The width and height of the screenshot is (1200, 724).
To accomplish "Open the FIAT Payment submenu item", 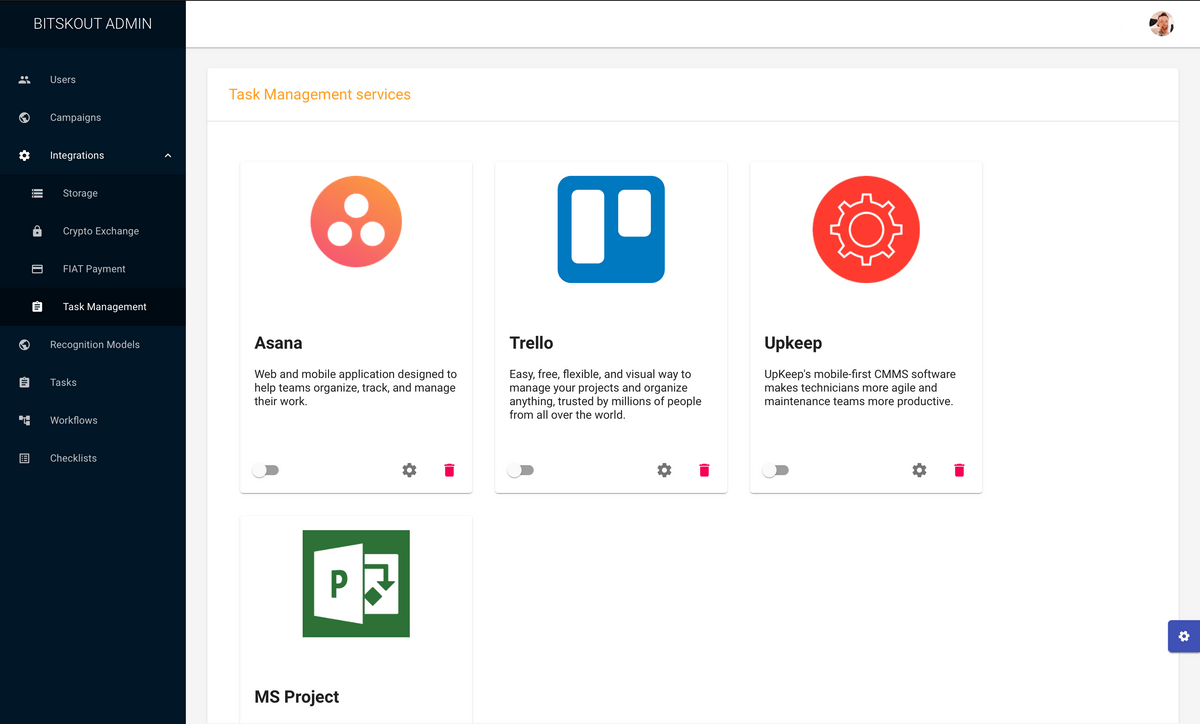I will pos(93,270).
